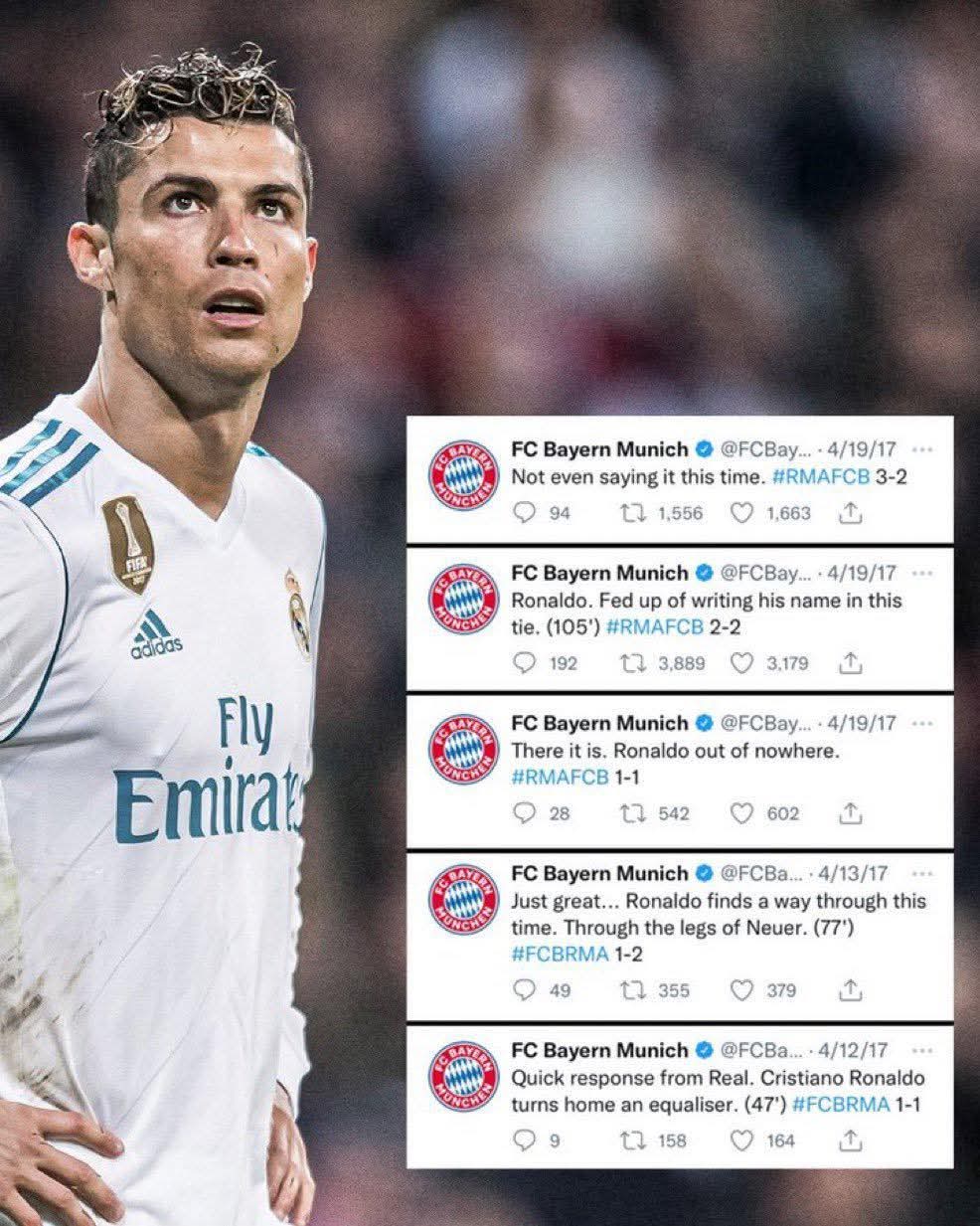Viewport: 980px width, 1226px height.
Task: Reply to the tweet with 192 comments
Action: pyautogui.click(x=524, y=663)
